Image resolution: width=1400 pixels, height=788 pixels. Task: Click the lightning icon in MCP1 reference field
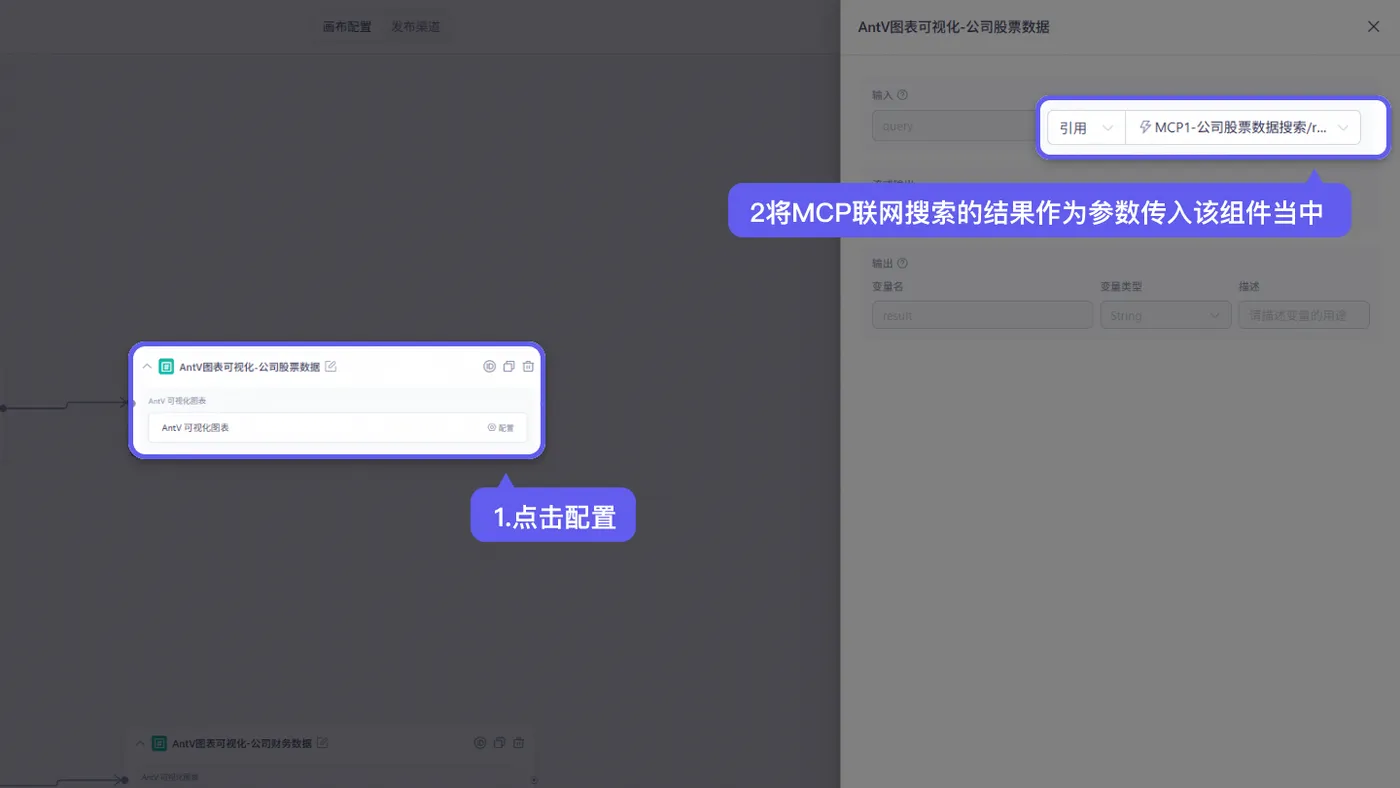[1145, 128]
